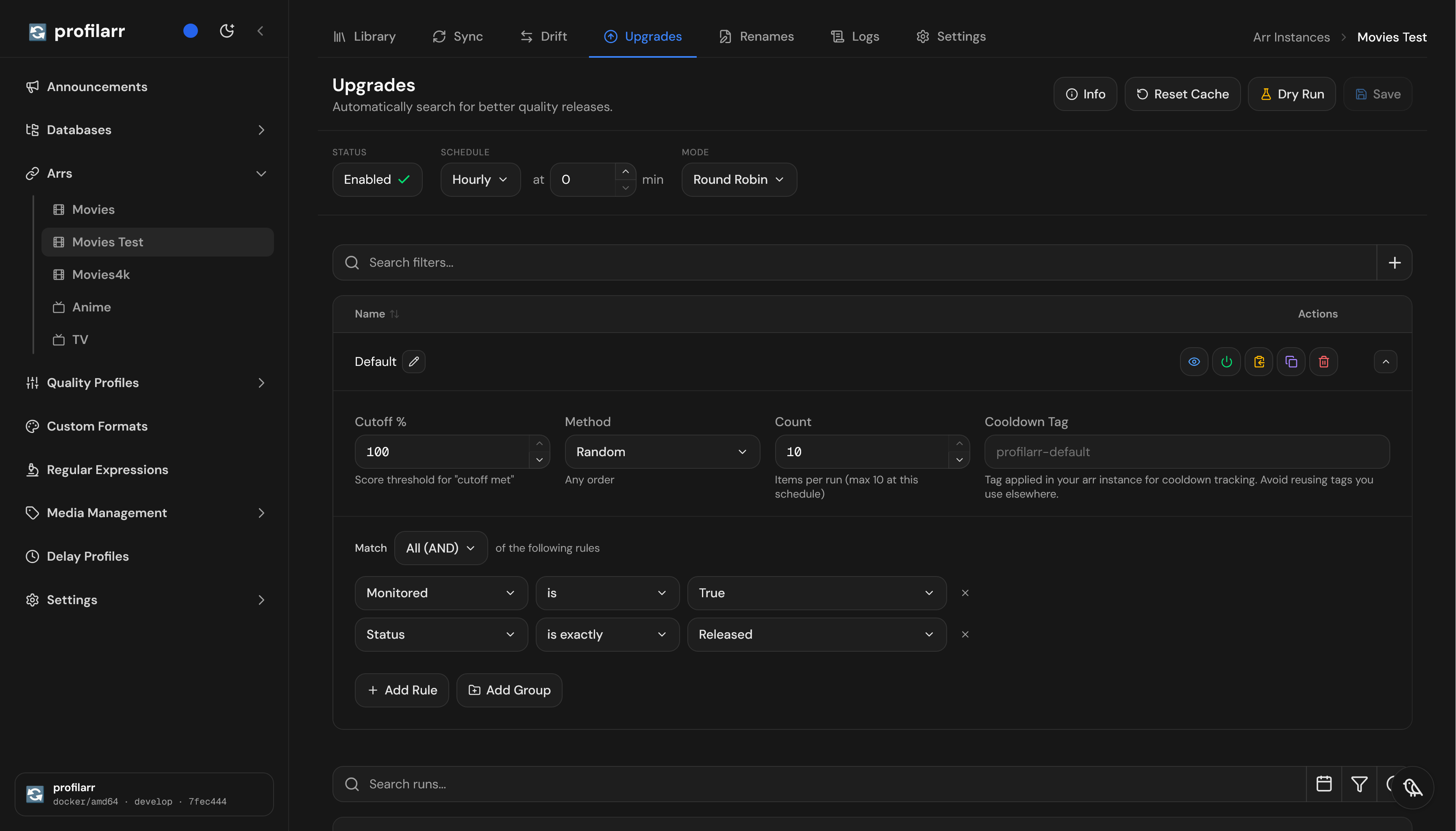Open the Released value dropdown
1456x831 pixels.
tap(817, 635)
